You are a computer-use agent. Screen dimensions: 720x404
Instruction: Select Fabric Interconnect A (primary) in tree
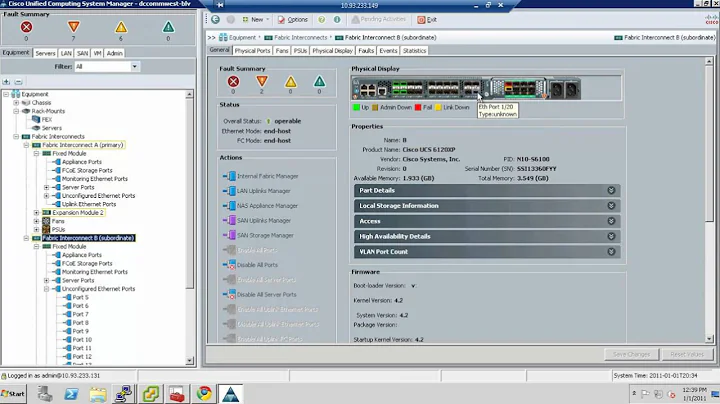tap(83, 145)
